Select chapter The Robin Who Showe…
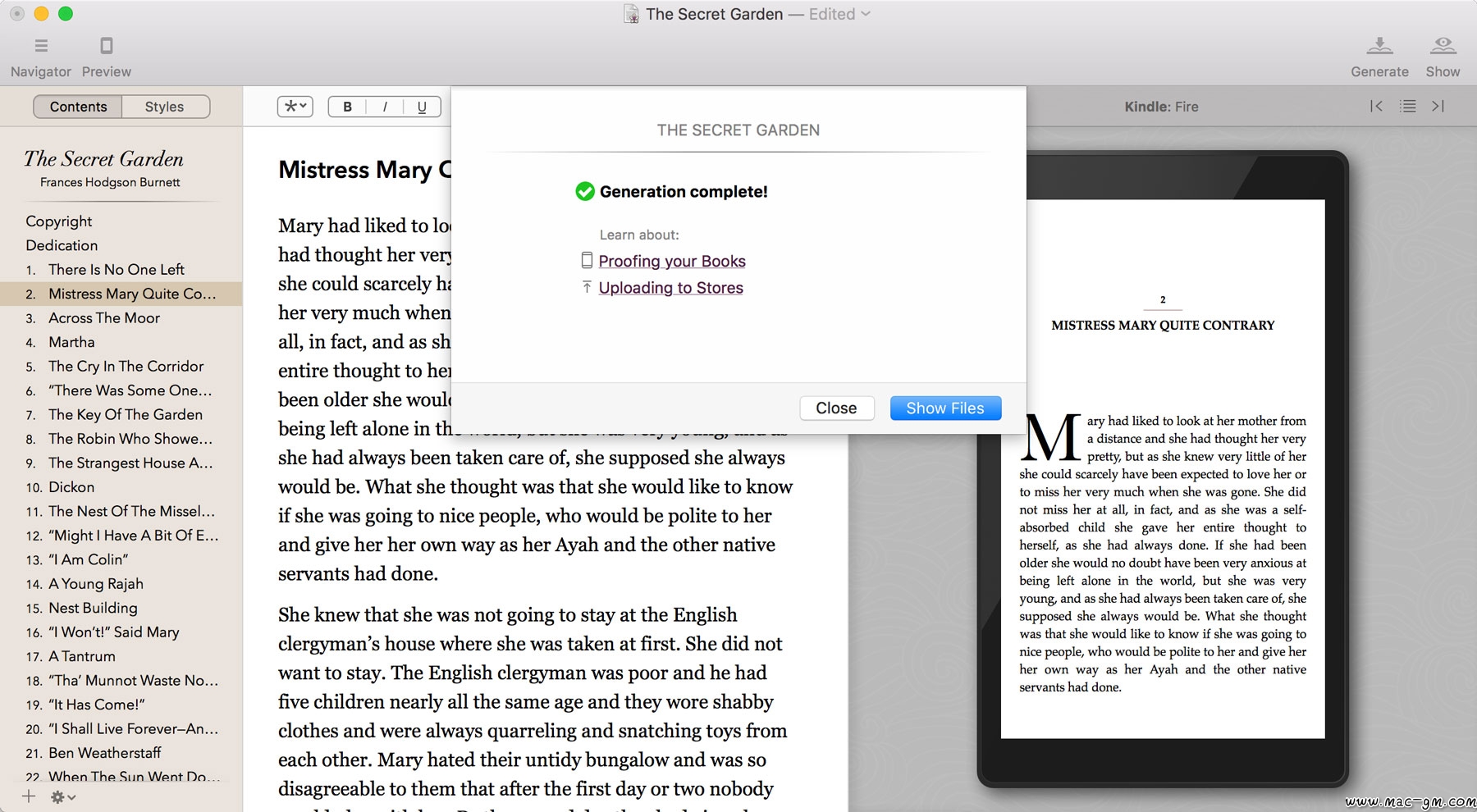1477x812 pixels. click(121, 439)
